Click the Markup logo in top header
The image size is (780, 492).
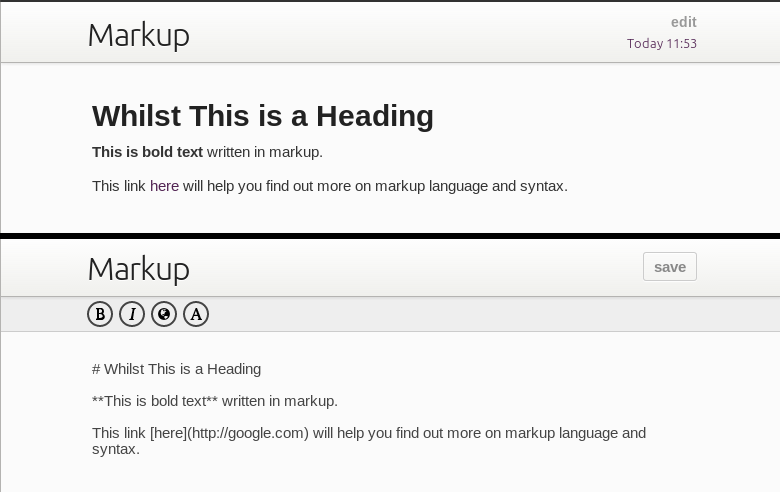click(138, 35)
